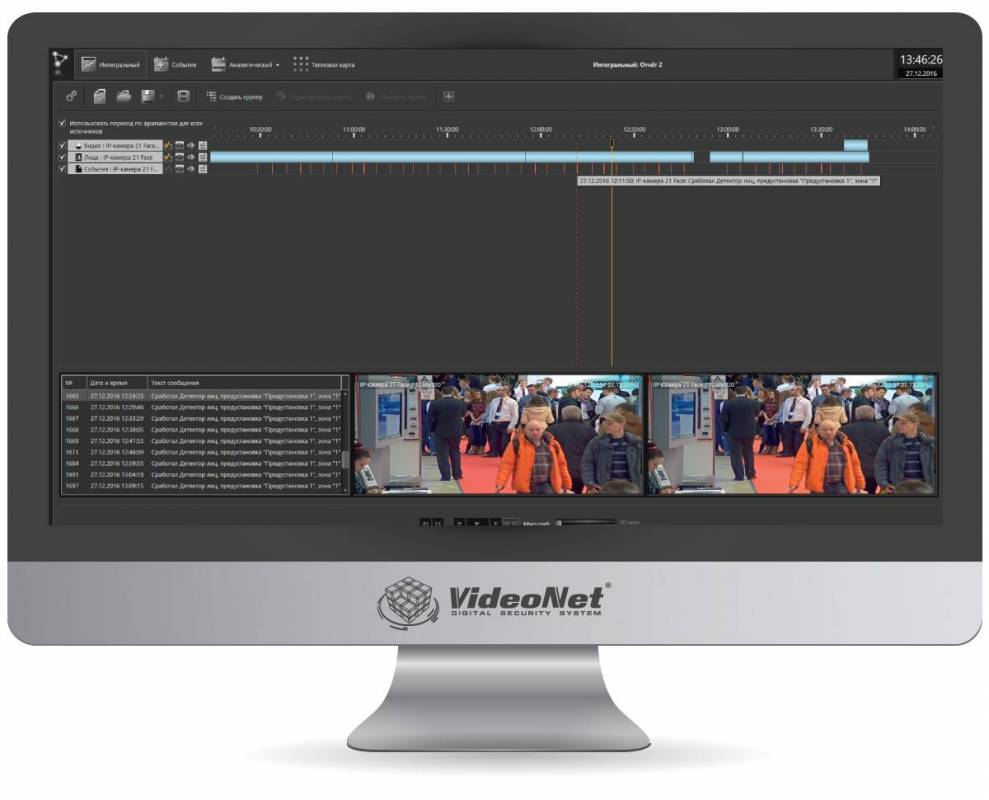The width and height of the screenshot is (989, 800).
Task: Toggle the fragment jump checkbox for all sources
Action: click(62, 124)
